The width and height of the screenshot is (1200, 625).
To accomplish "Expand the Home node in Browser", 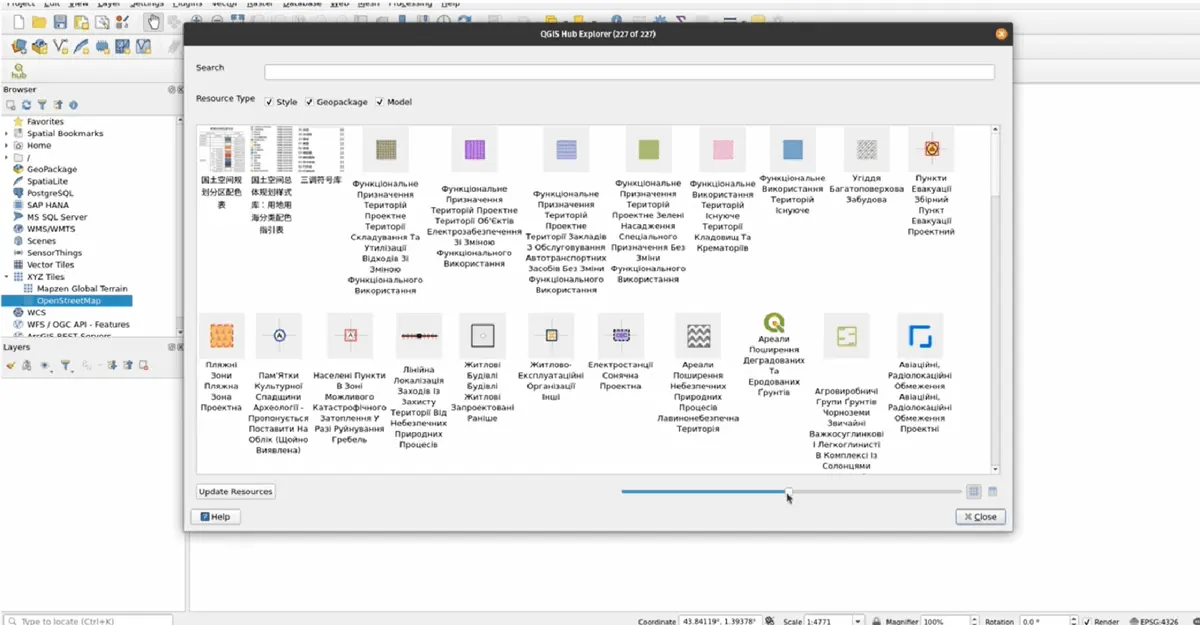I will coord(7,146).
